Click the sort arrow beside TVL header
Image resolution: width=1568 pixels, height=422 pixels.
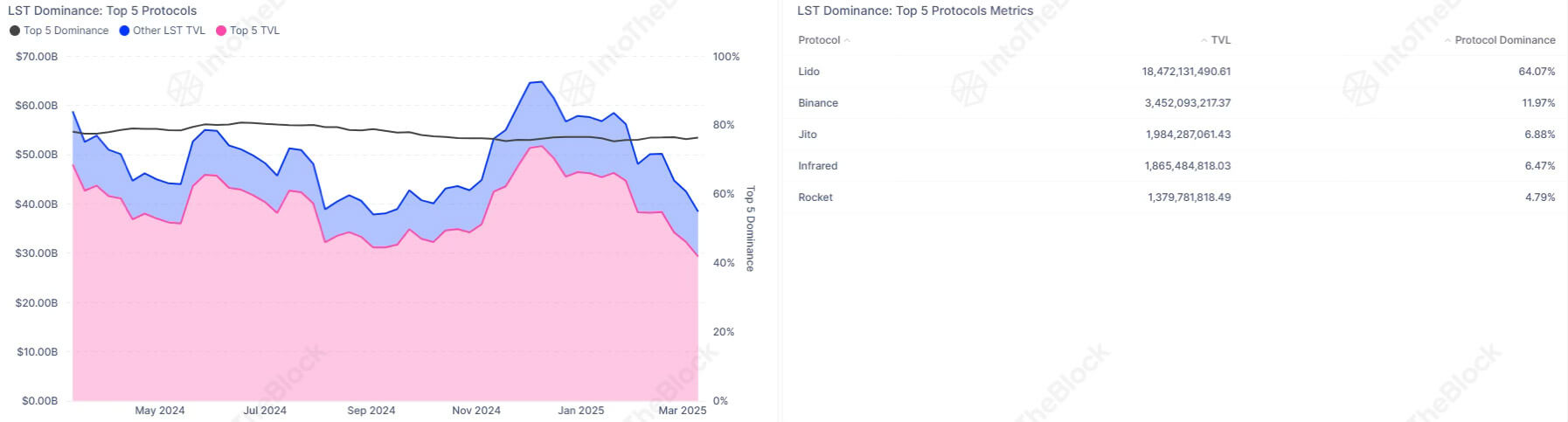click(x=1204, y=40)
